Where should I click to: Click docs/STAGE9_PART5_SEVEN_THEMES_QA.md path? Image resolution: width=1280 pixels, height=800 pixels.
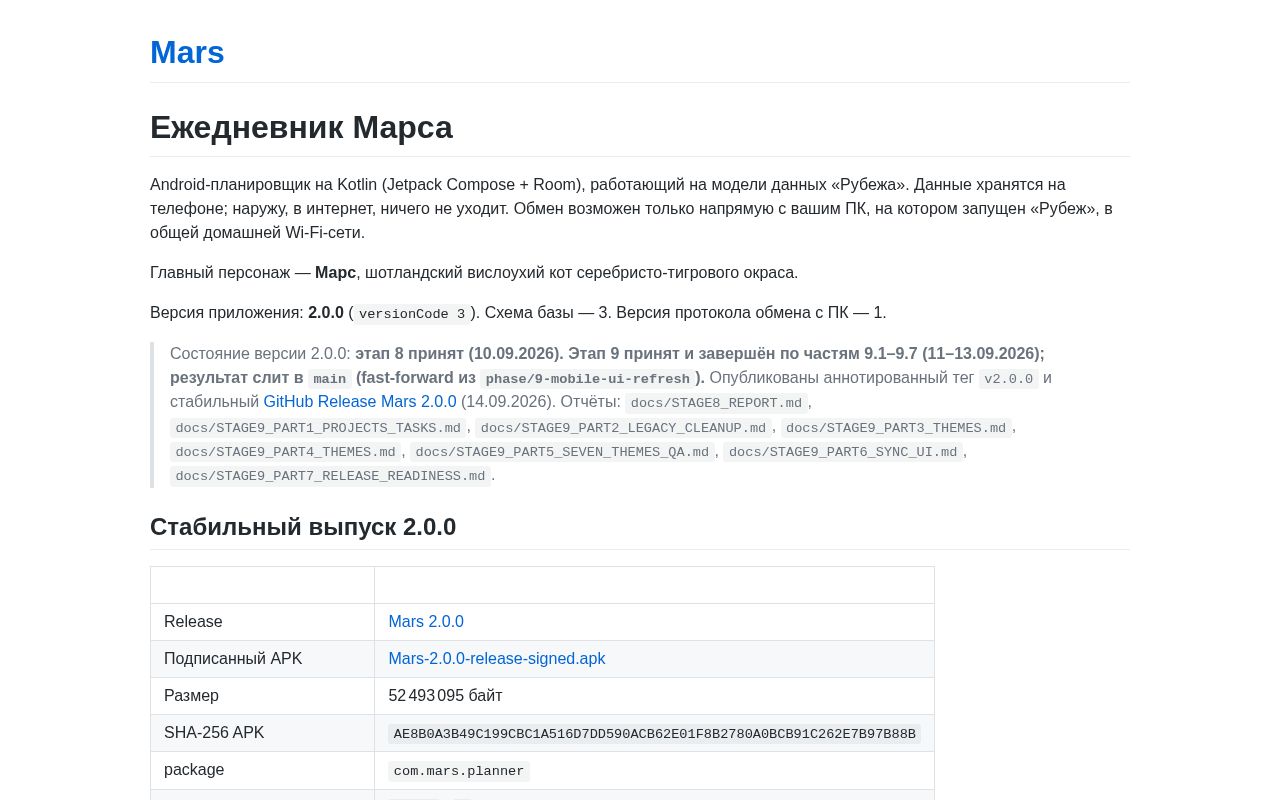[x=562, y=452]
